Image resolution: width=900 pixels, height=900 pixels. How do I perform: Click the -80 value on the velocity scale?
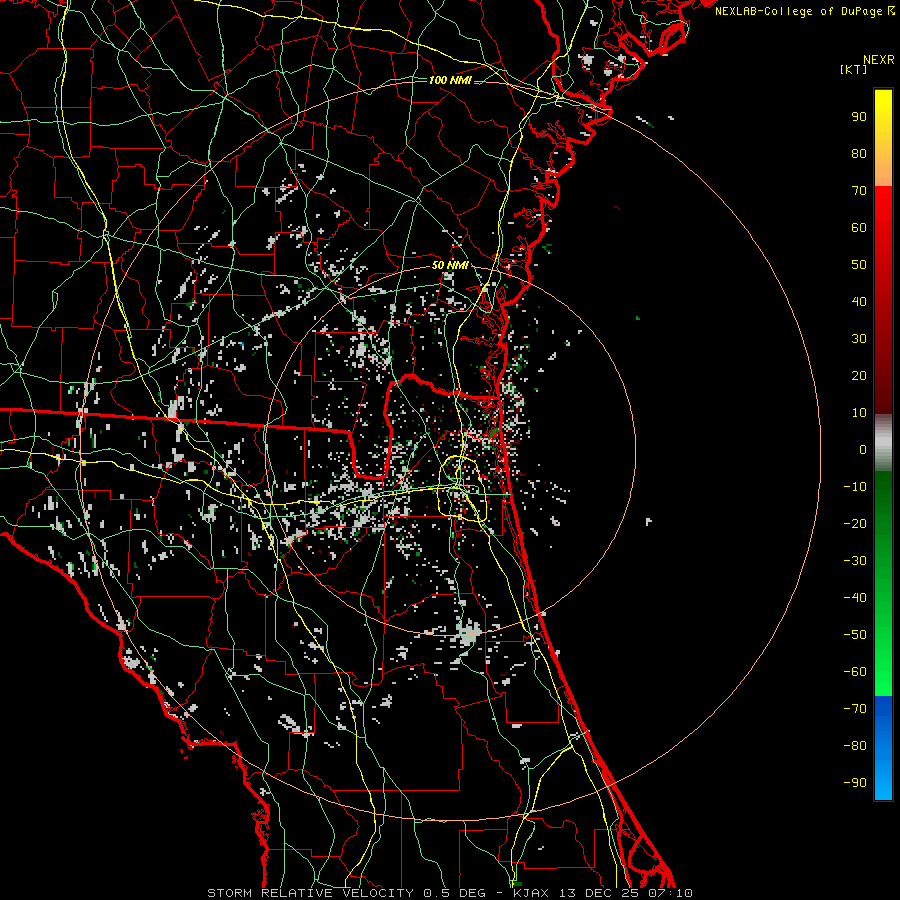point(855,746)
